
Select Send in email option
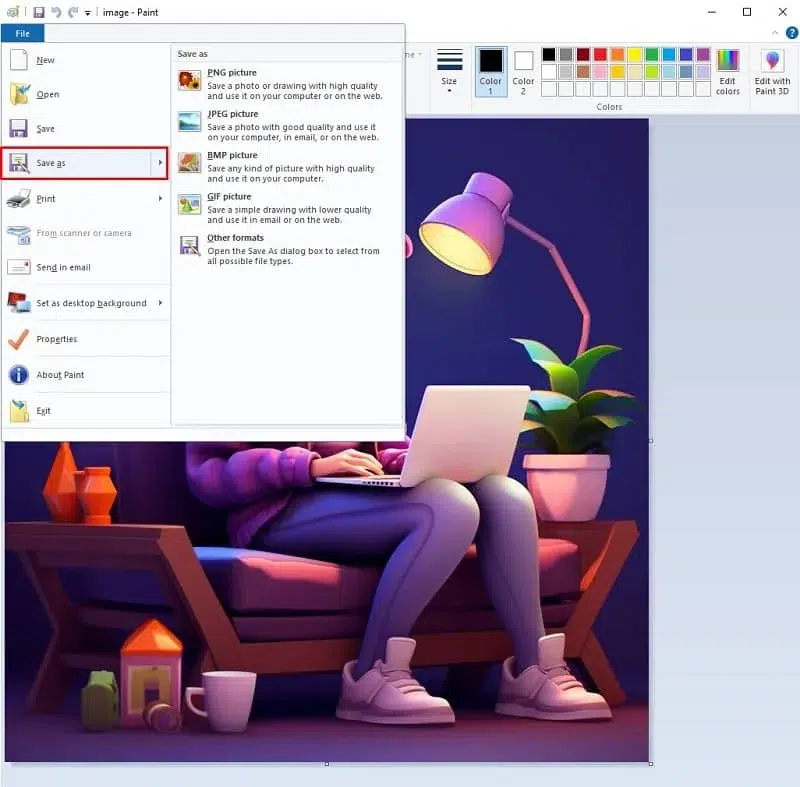(86, 267)
